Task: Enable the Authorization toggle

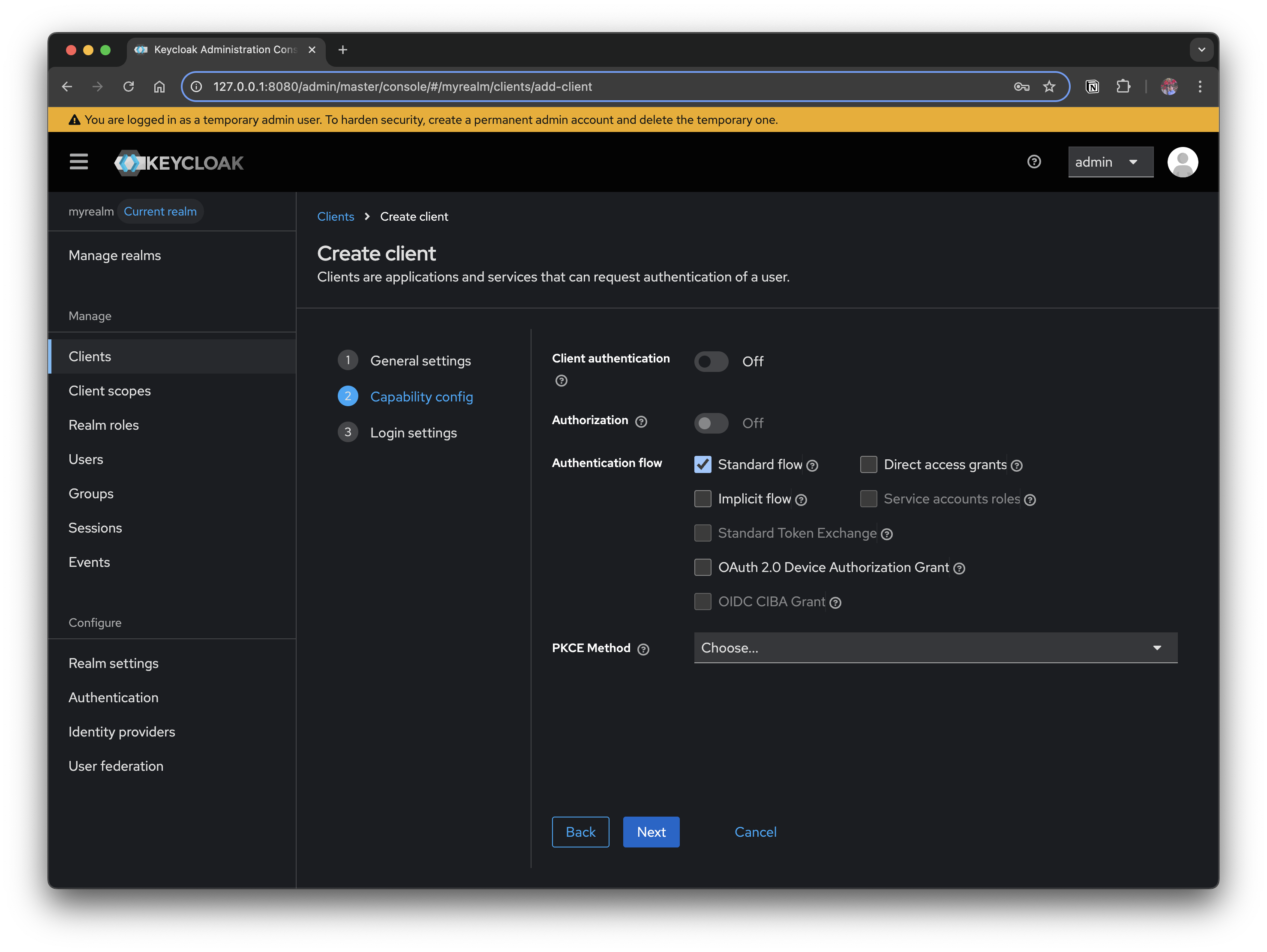Action: pos(711,423)
